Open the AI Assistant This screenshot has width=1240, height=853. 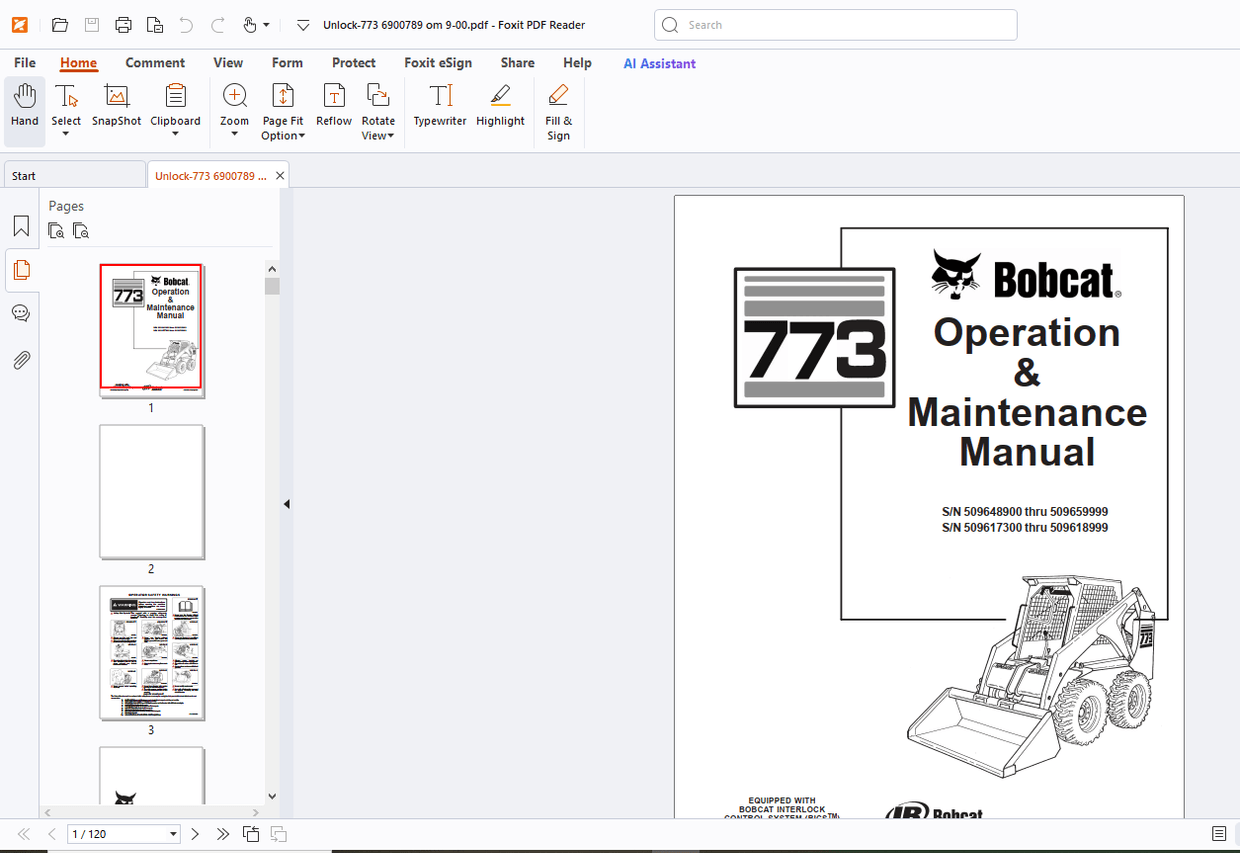(x=659, y=62)
